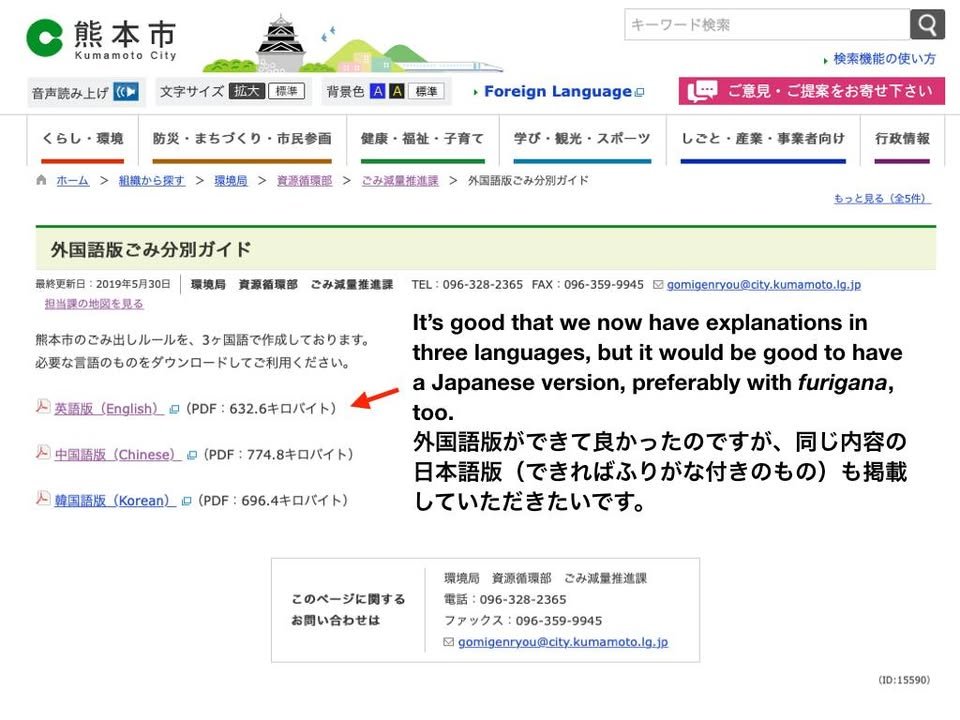This screenshot has width=960, height=720.
Task: Click the PDF icon for English version
Action: click(43, 407)
